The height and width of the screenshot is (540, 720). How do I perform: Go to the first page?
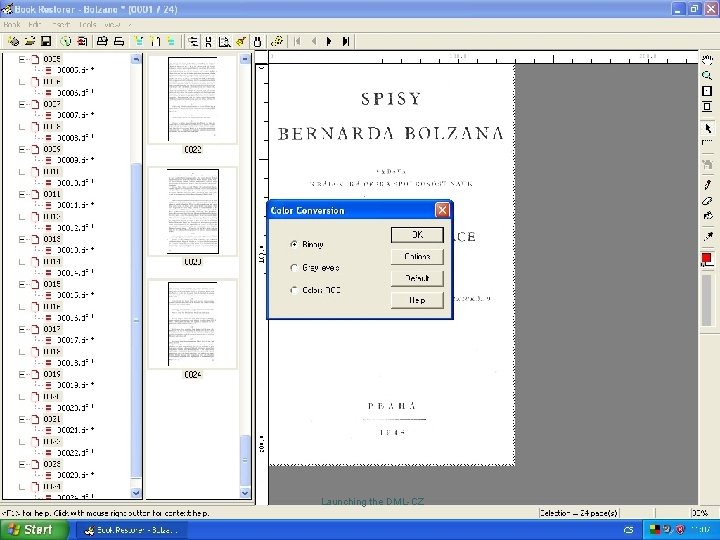tap(297, 42)
